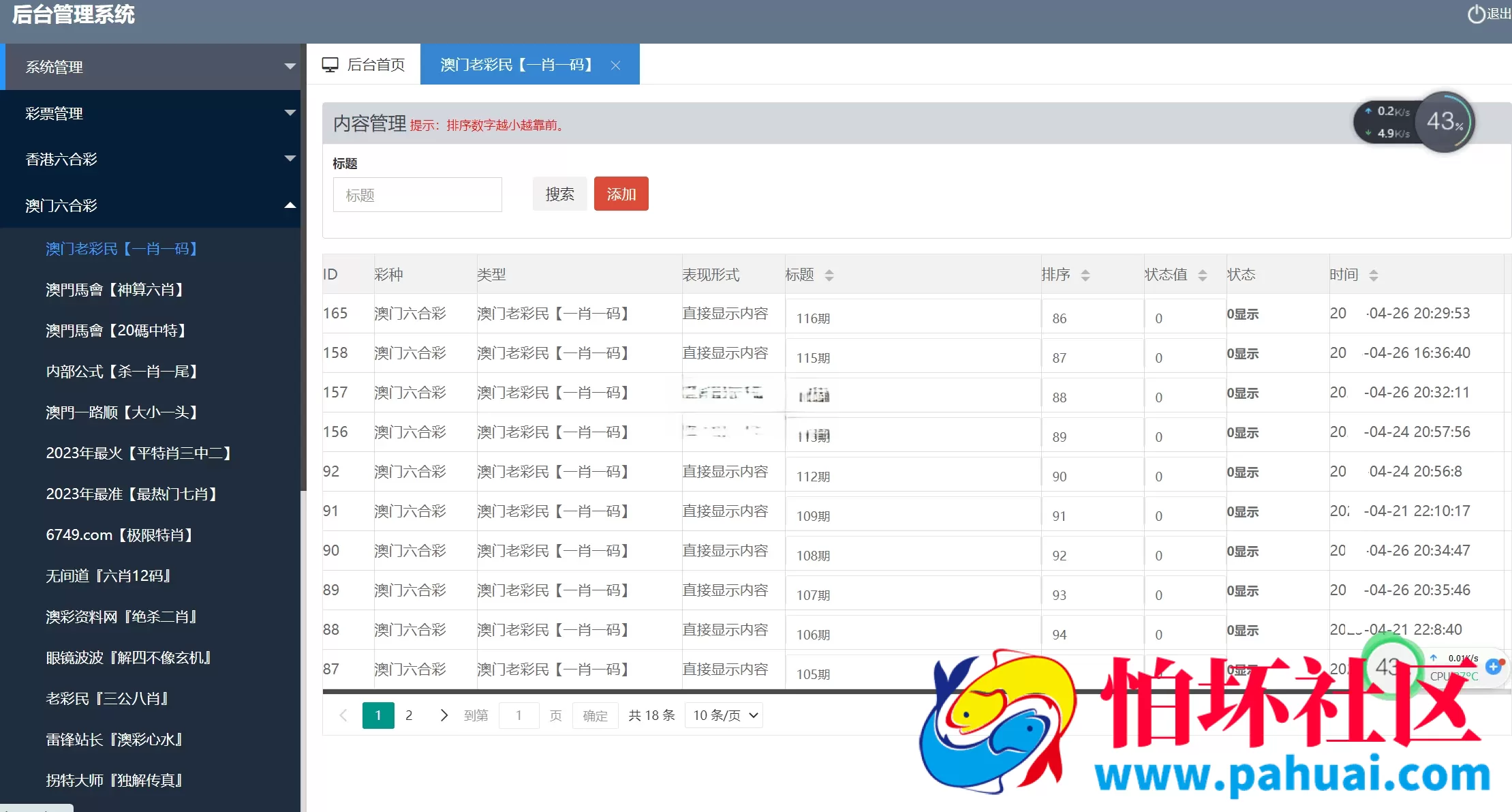Edit title field showing 116期
1512x812 pixels.
point(913,318)
